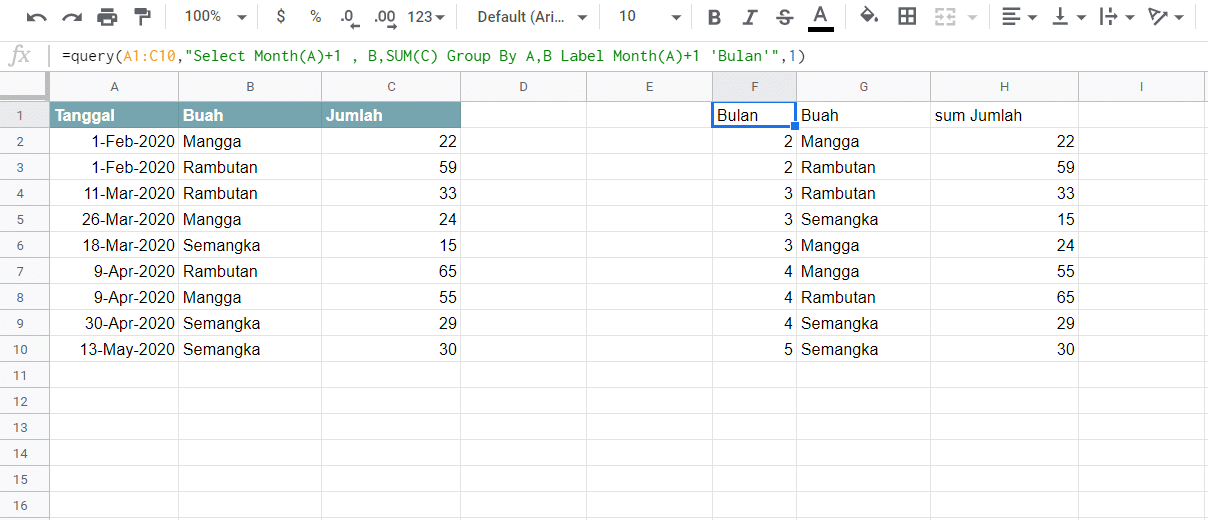Viewport: 1208px width, 520px height.
Task: Select value 5 in Bulan column
Action: 754,349
